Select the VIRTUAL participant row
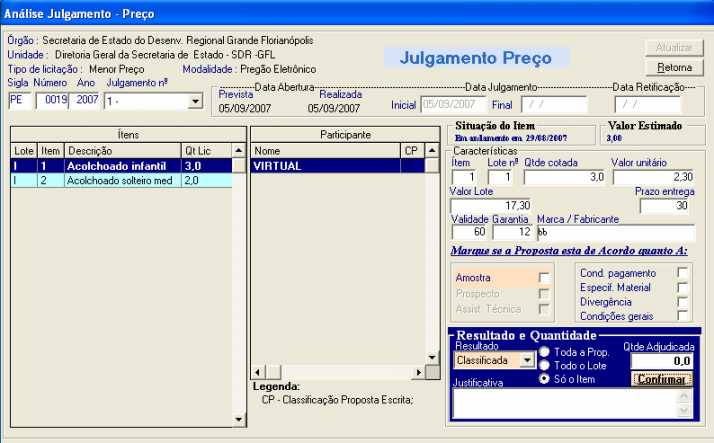This screenshot has height=443, width=714. point(337,166)
